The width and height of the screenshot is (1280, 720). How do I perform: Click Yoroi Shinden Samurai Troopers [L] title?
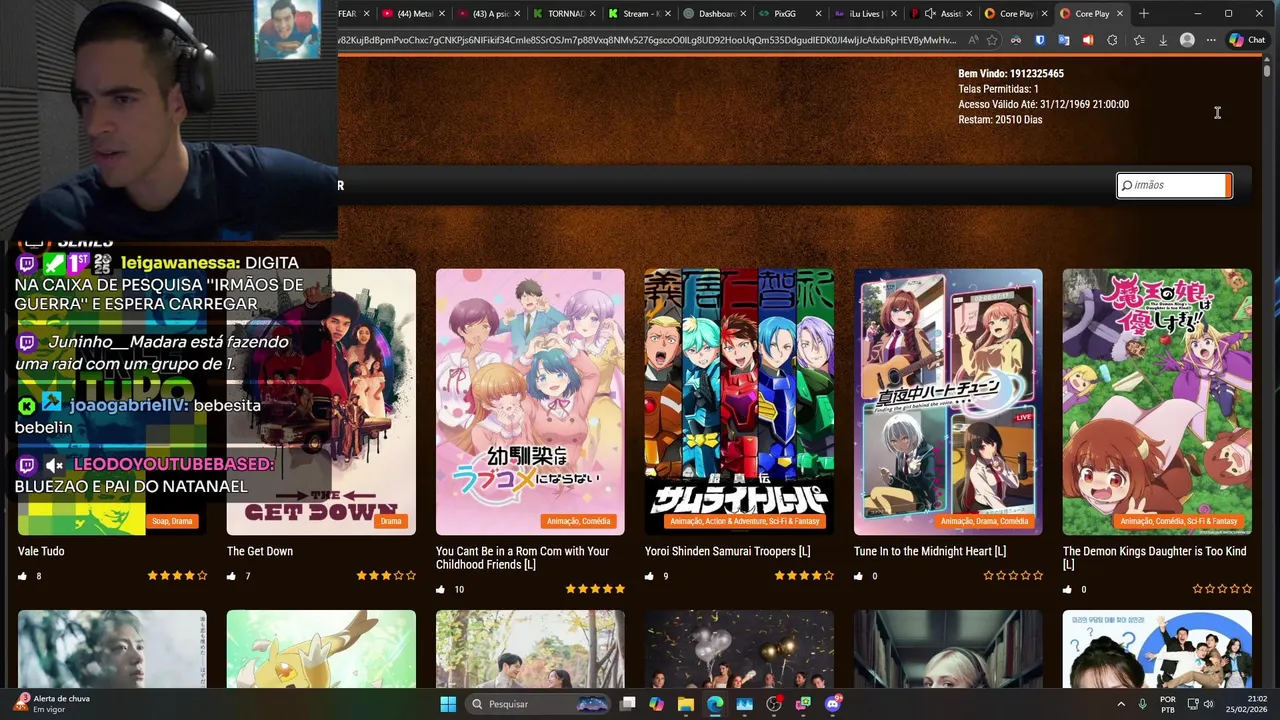tap(728, 551)
